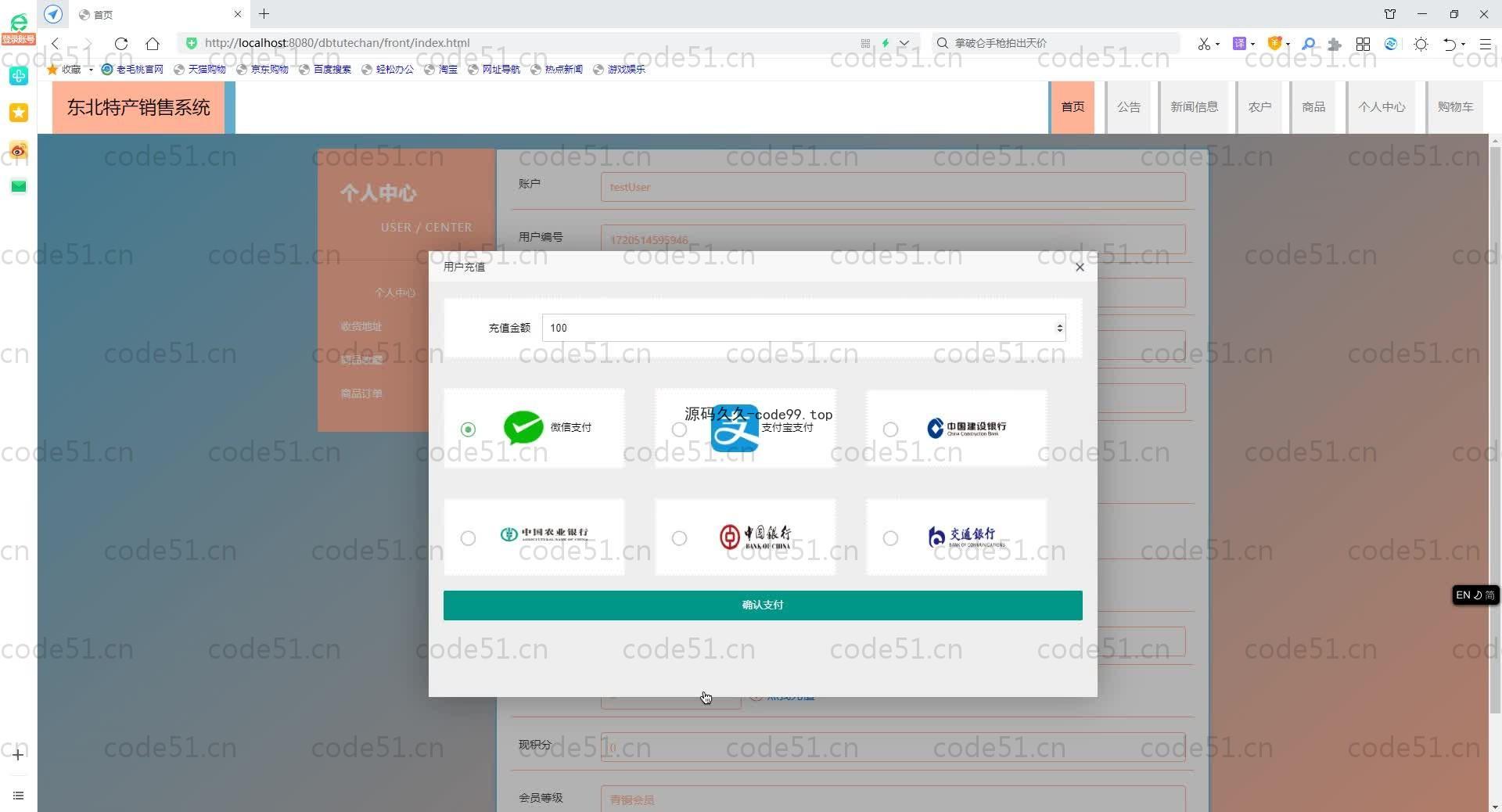Click the night mode sun icon
This screenshot has width=1502, height=812.
point(1421,44)
